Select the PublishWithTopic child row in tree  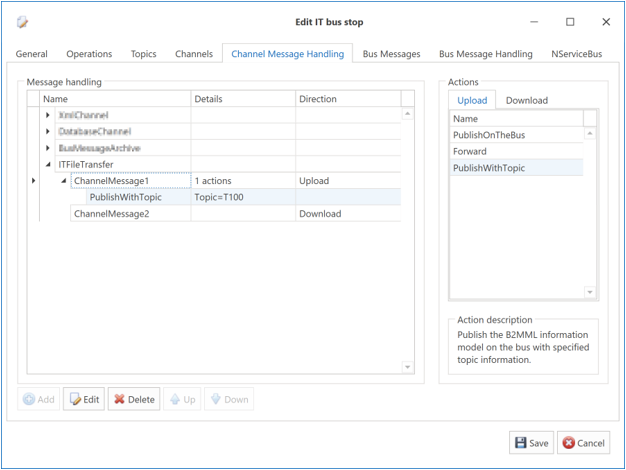tap(125, 197)
